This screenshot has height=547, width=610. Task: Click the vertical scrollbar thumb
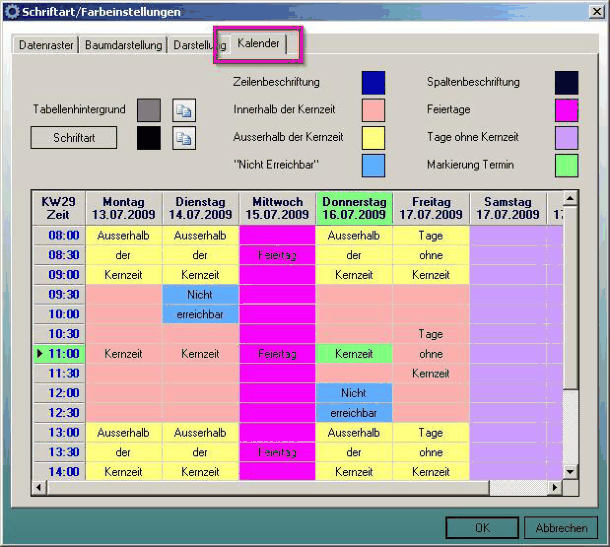[x=570, y=298]
